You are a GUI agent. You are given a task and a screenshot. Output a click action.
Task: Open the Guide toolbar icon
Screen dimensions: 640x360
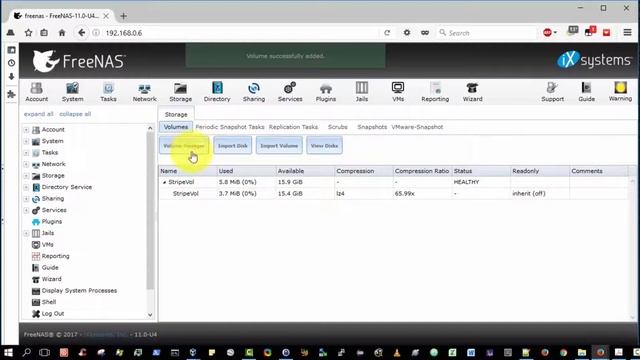pyautogui.click(x=587, y=91)
